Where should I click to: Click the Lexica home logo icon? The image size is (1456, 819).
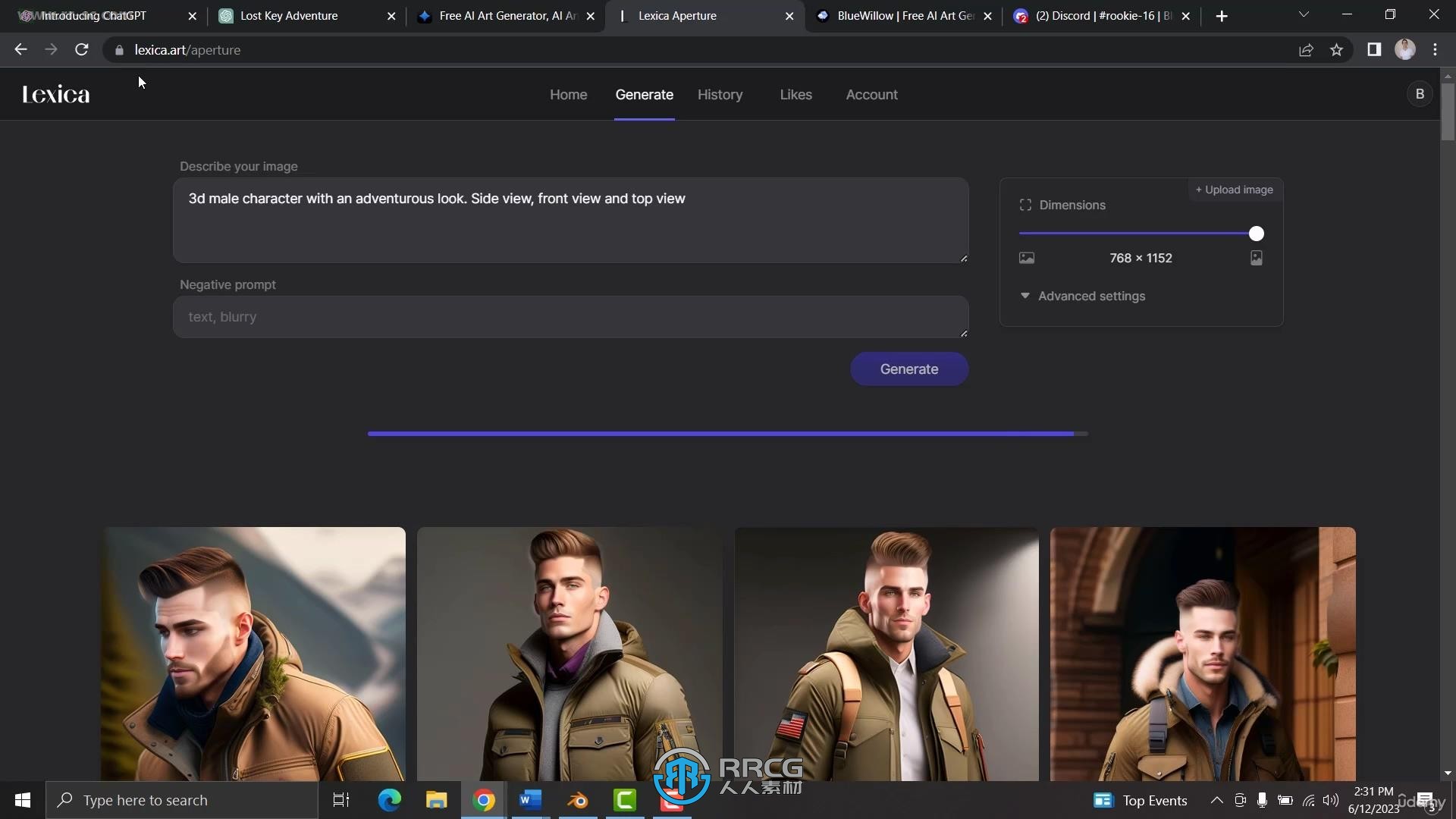click(55, 93)
